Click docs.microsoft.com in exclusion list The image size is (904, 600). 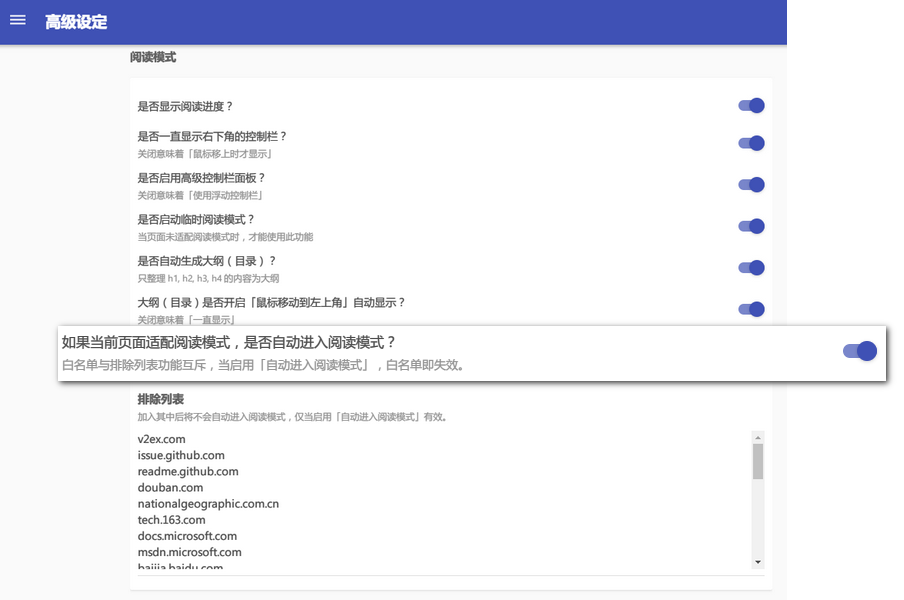pos(186,536)
